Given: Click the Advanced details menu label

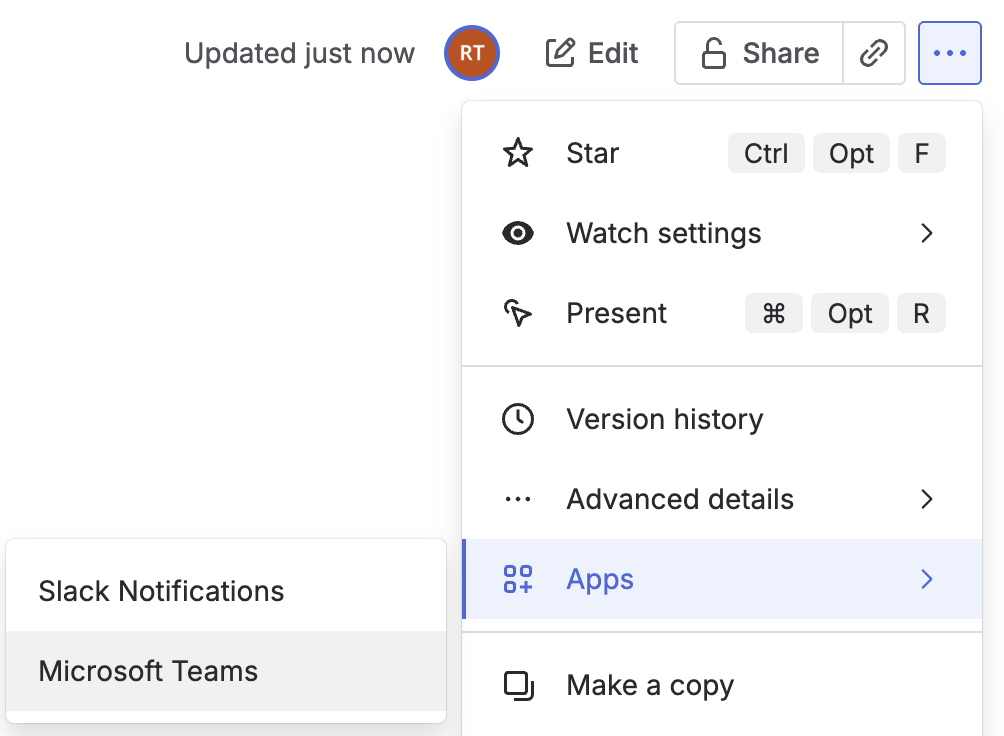Looking at the screenshot, I should pyautogui.click(x=680, y=499).
